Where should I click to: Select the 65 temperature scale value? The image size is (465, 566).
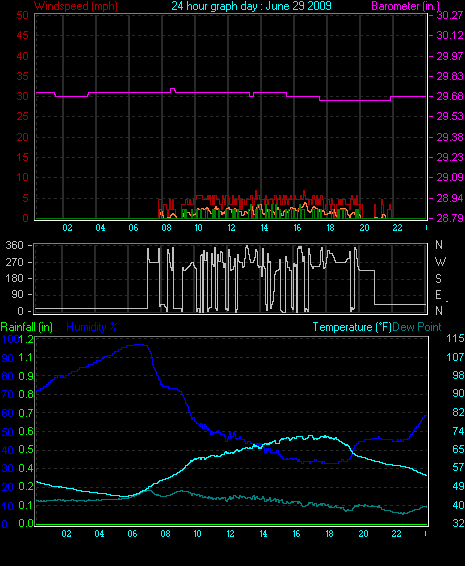pos(458,449)
